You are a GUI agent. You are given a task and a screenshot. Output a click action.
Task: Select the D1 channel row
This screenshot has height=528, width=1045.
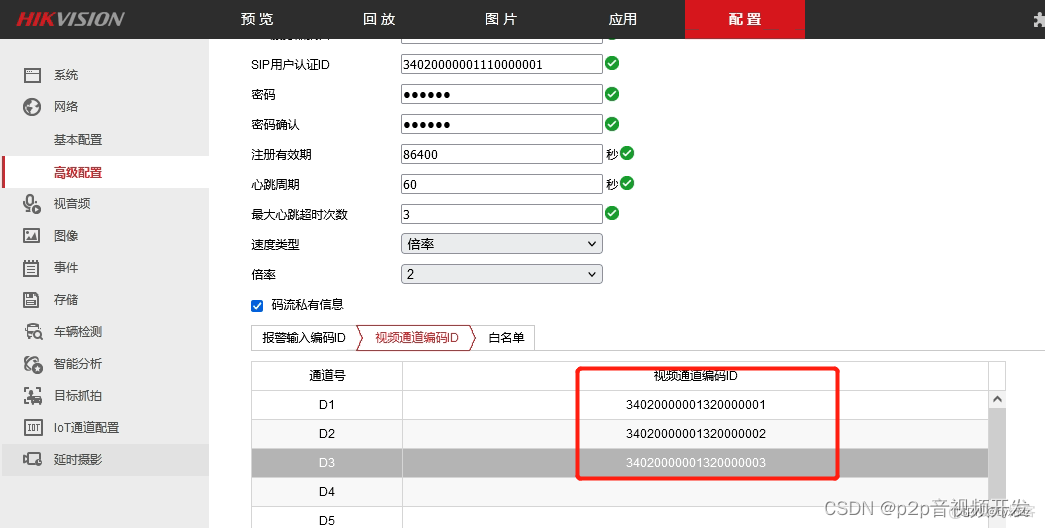pyautogui.click(x=620, y=405)
